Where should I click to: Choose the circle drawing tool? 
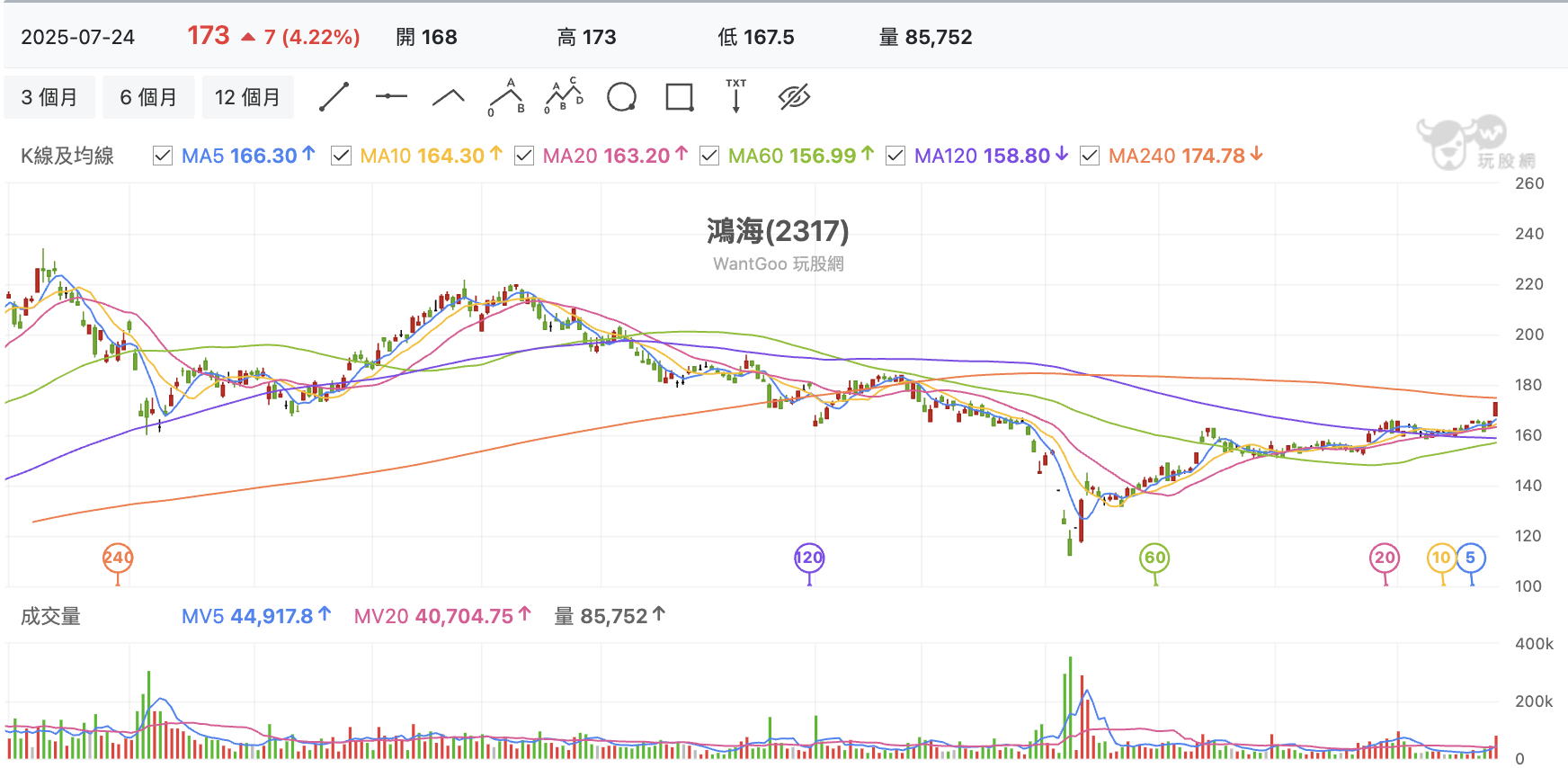click(621, 97)
